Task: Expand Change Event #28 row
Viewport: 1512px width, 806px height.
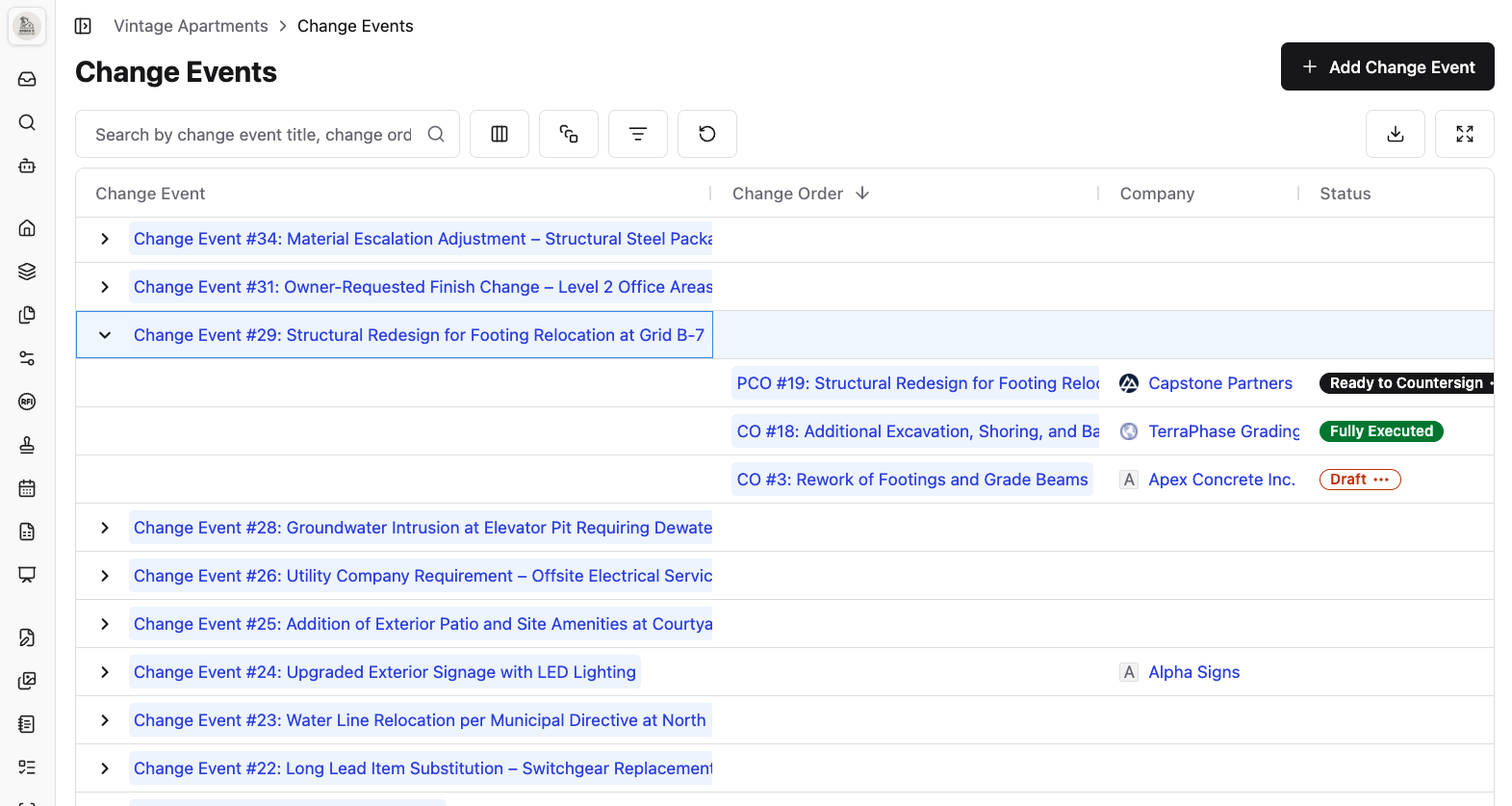Action: [105, 528]
